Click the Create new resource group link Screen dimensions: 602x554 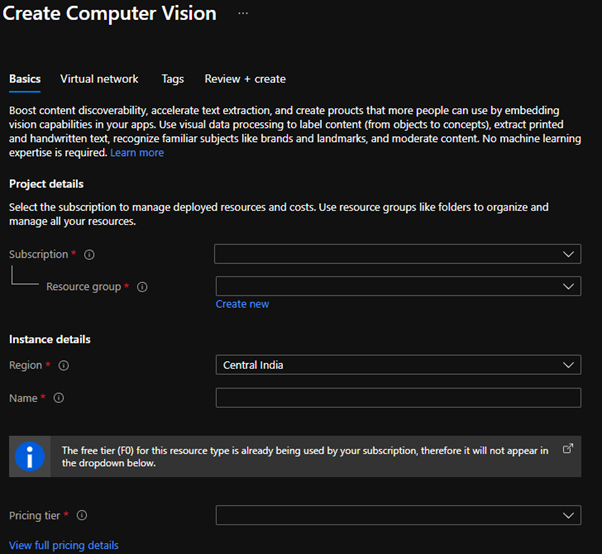[242, 304]
